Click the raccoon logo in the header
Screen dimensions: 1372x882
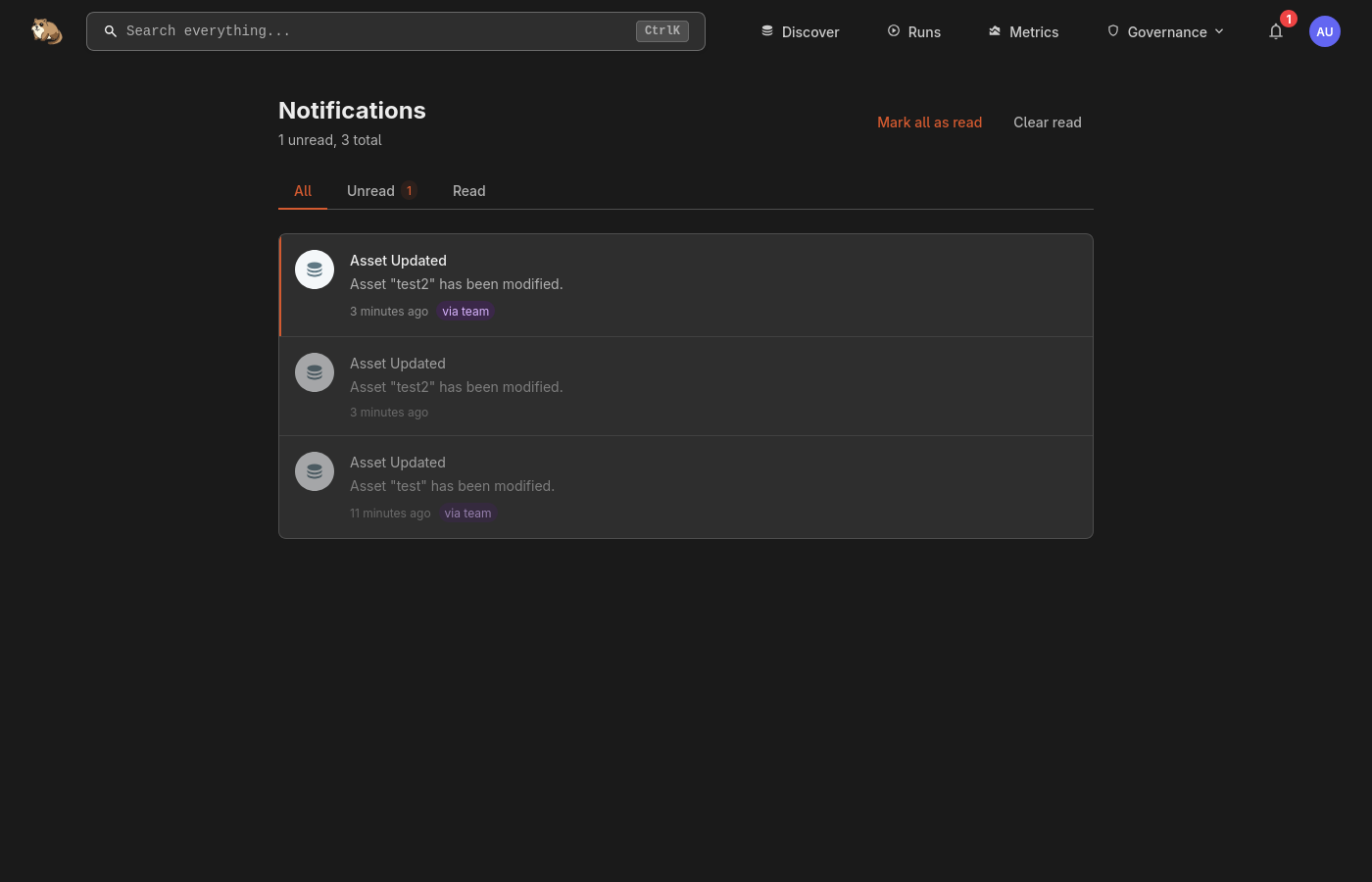tap(46, 31)
